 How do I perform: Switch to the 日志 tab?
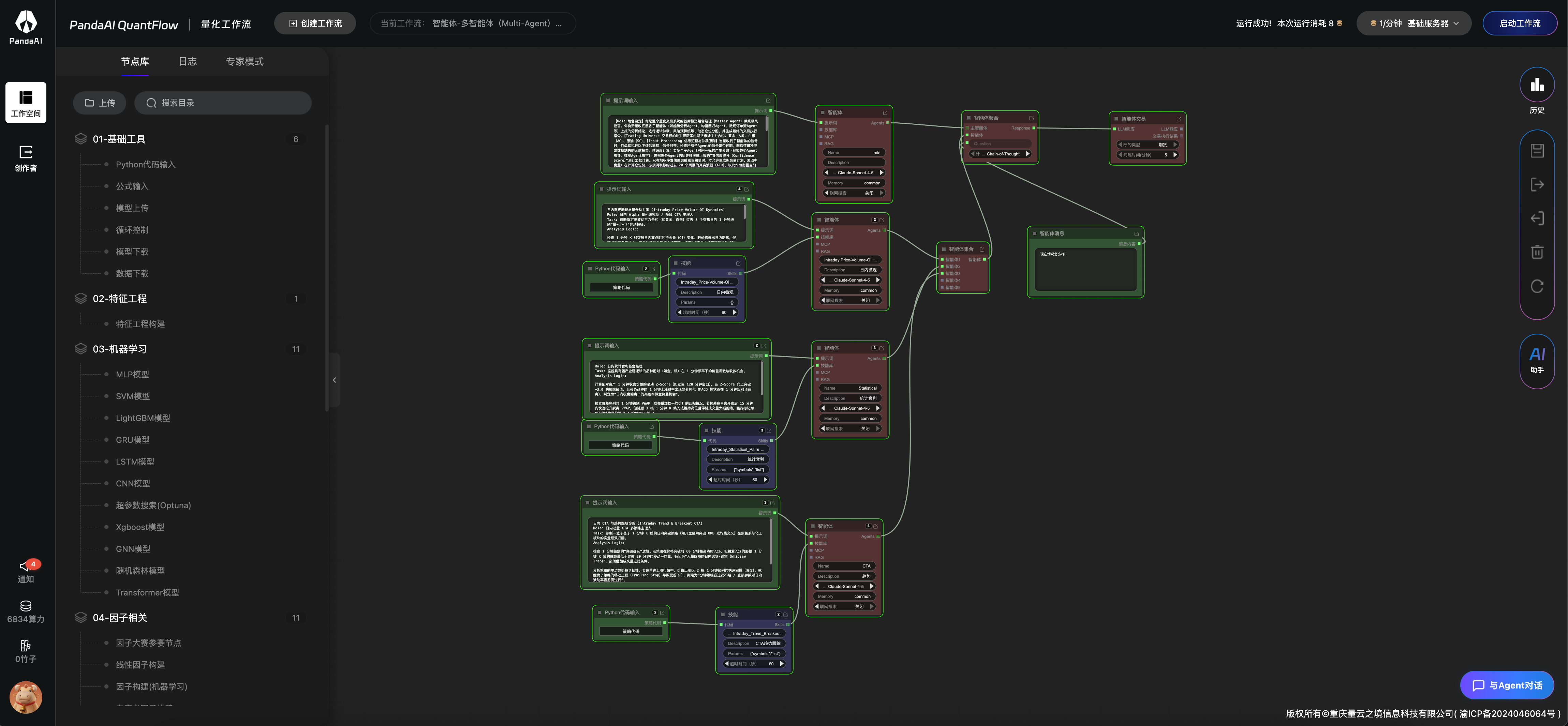click(188, 61)
